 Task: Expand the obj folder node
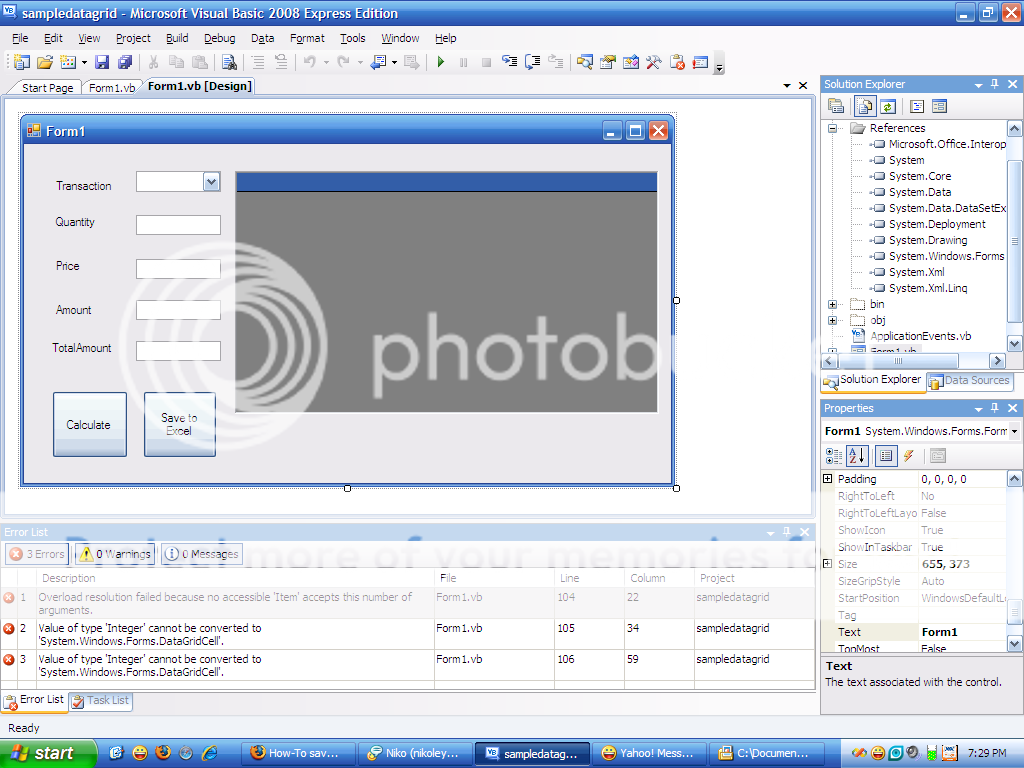(x=832, y=320)
